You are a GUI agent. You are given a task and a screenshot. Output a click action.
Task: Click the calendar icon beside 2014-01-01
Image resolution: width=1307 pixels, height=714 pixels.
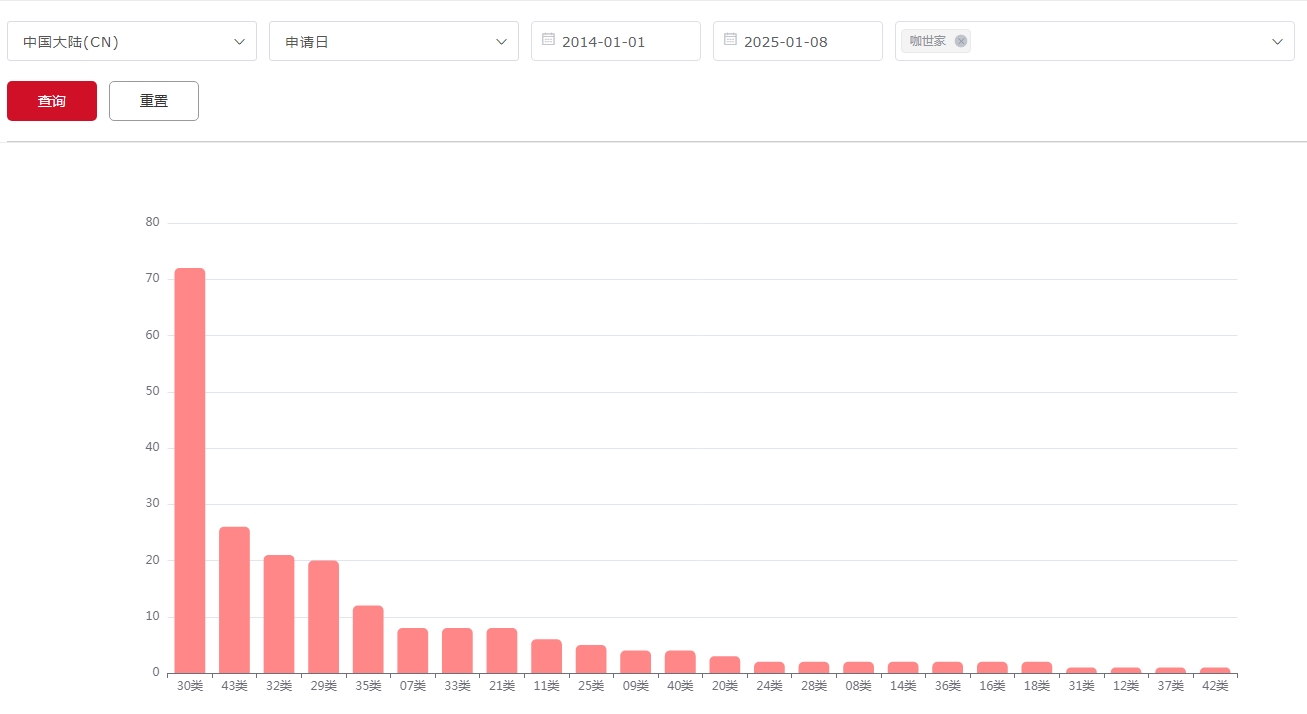click(548, 40)
